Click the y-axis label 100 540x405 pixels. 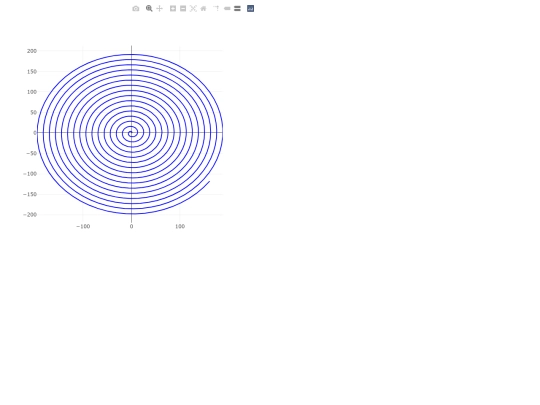click(x=32, y=92)
